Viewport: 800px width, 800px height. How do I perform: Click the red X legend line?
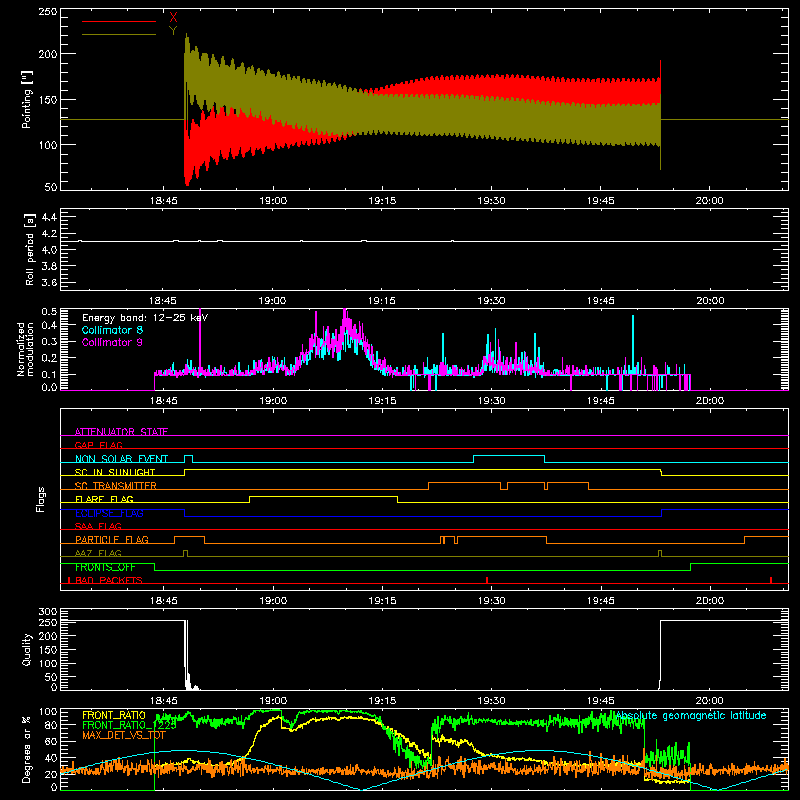(x=119, y=21)
